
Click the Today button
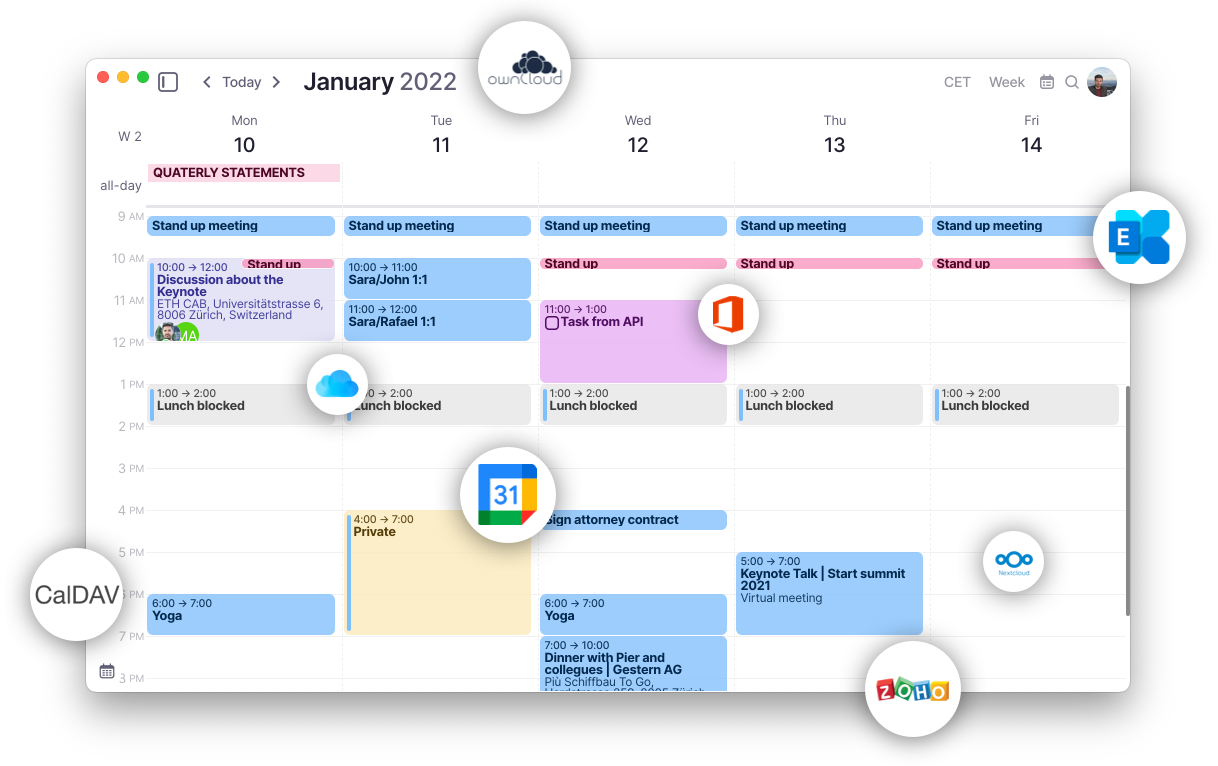tap(242, 82)
